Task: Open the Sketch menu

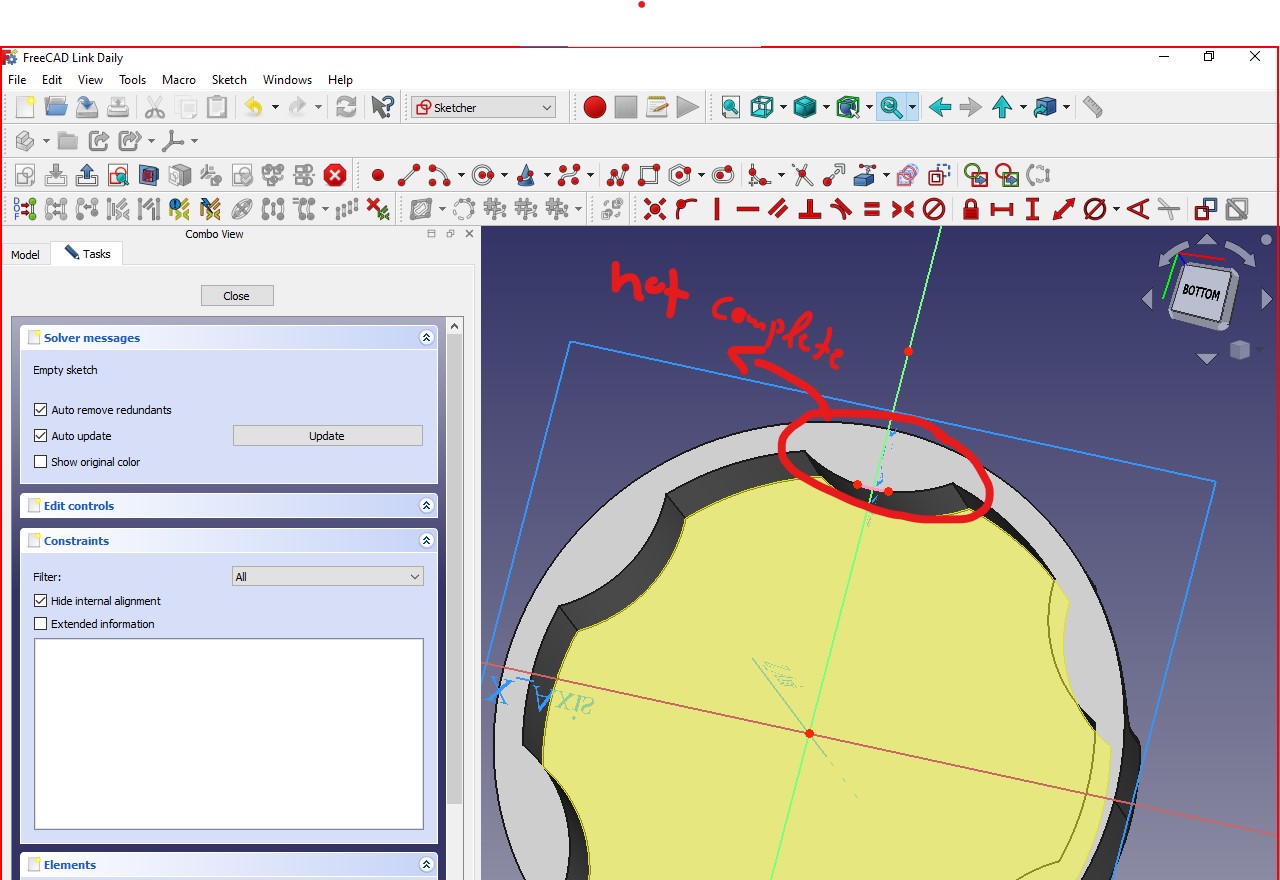Action: 229,79
